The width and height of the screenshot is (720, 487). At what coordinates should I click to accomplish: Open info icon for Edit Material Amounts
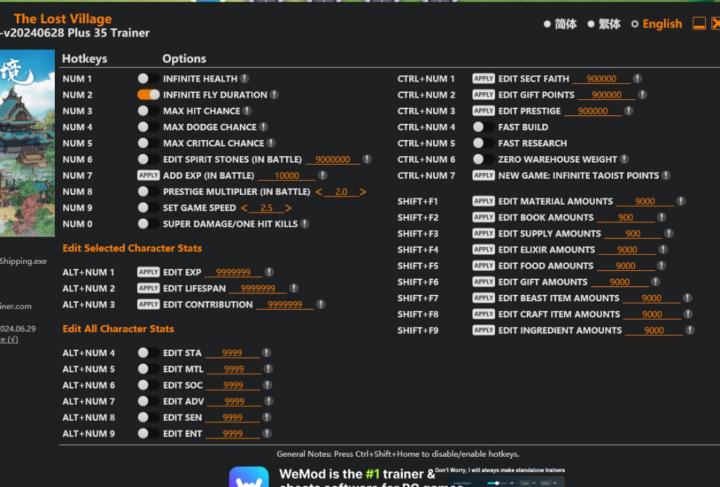(681, 201)
